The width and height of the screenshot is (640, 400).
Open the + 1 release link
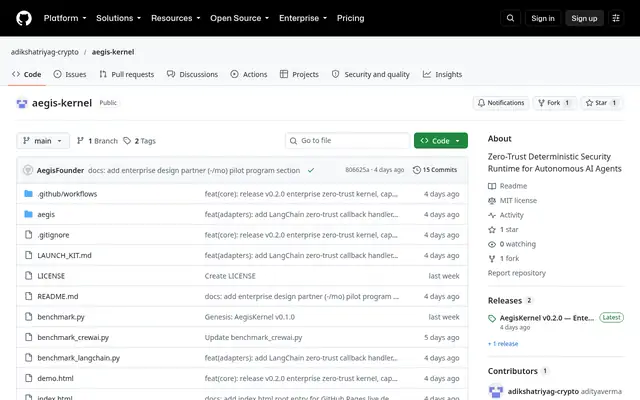(503, 344)
